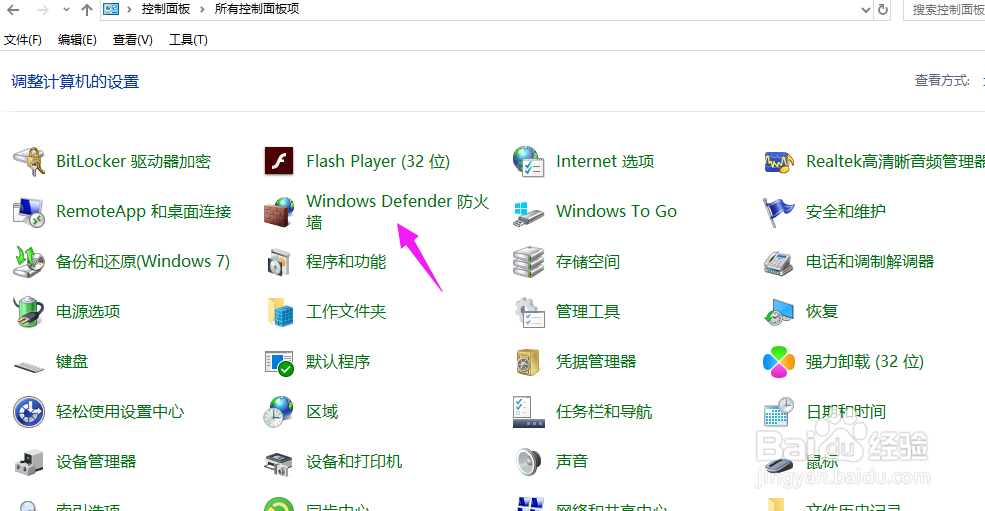Open the 编辑(E) menu
Viewport: 985px width, 511px height.
[77, 40]
